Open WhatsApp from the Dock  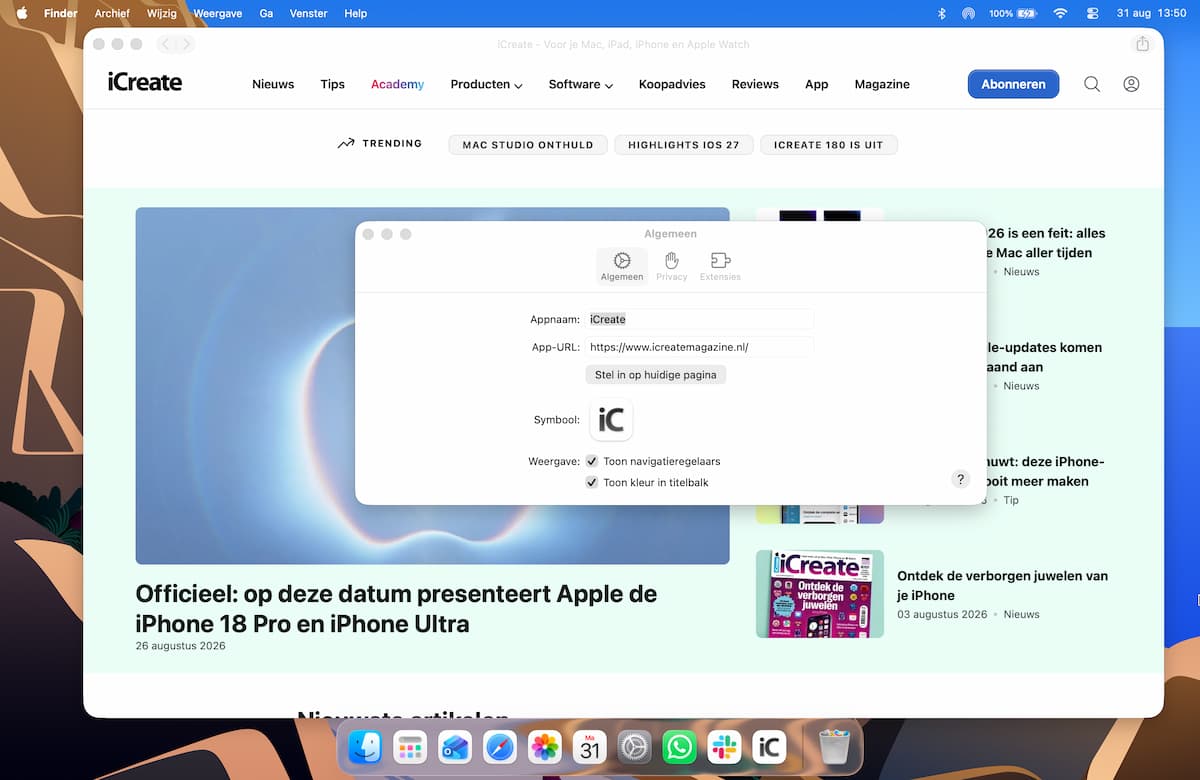click(679, 746)
